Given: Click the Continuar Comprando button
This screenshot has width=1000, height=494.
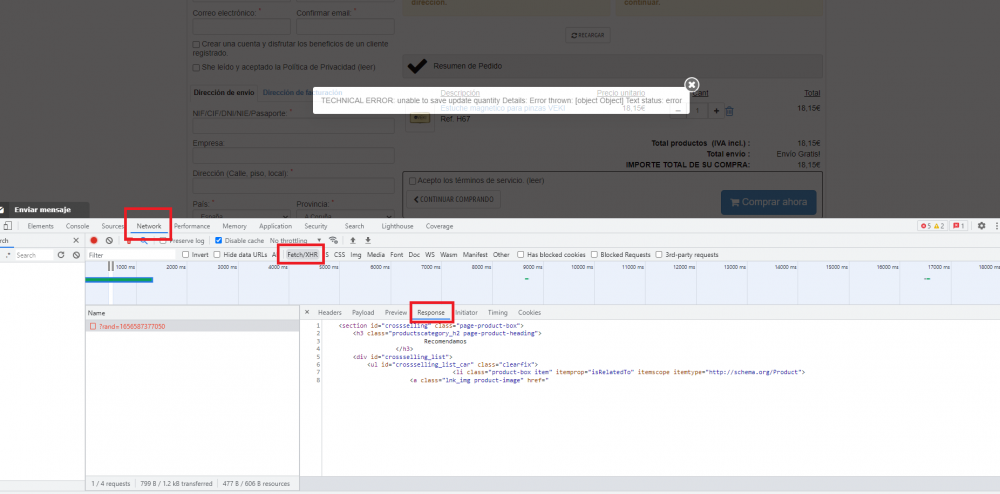Looking at the screenshot, I should [x=453, y=199].
